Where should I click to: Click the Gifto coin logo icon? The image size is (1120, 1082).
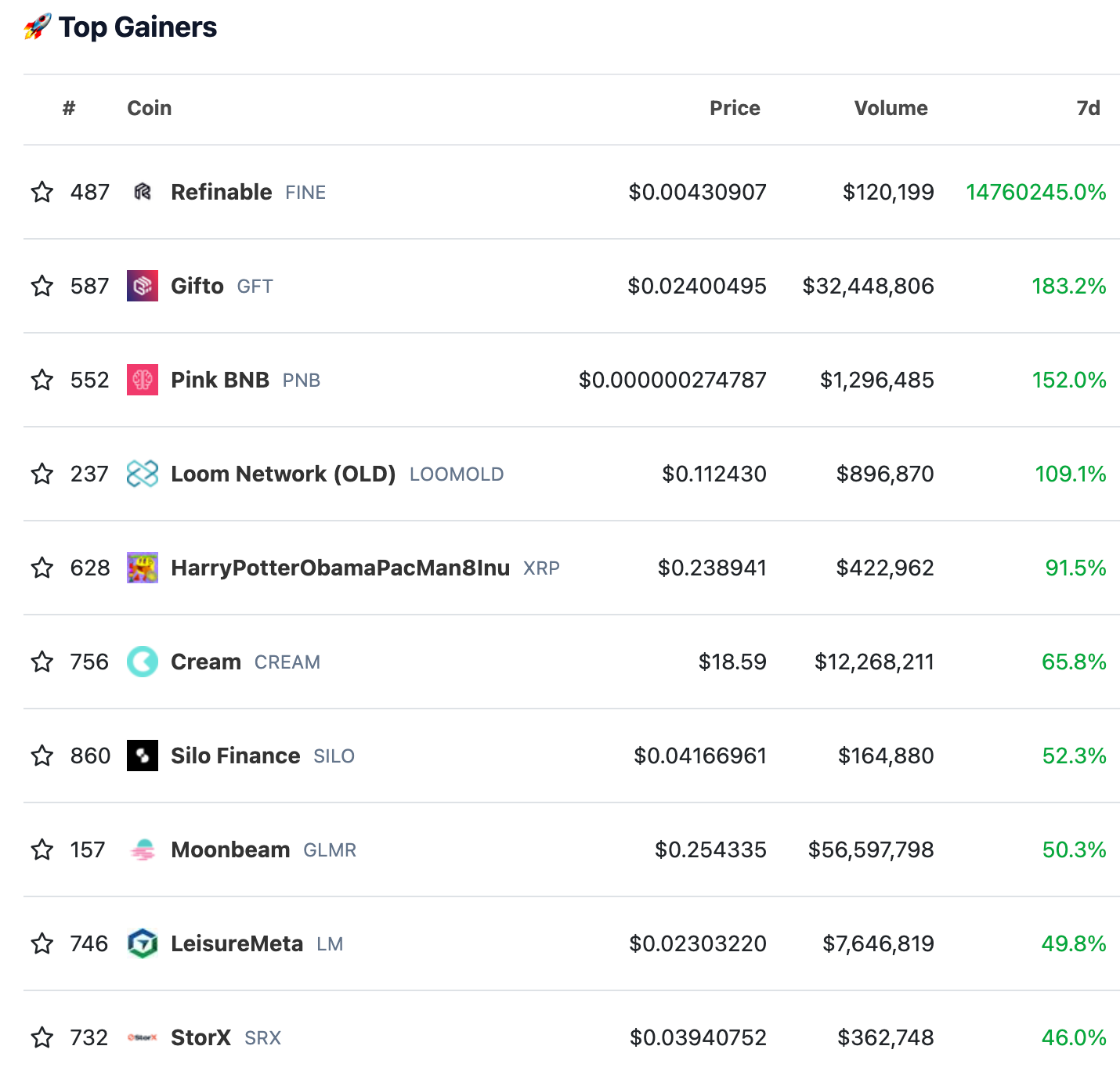143,286
